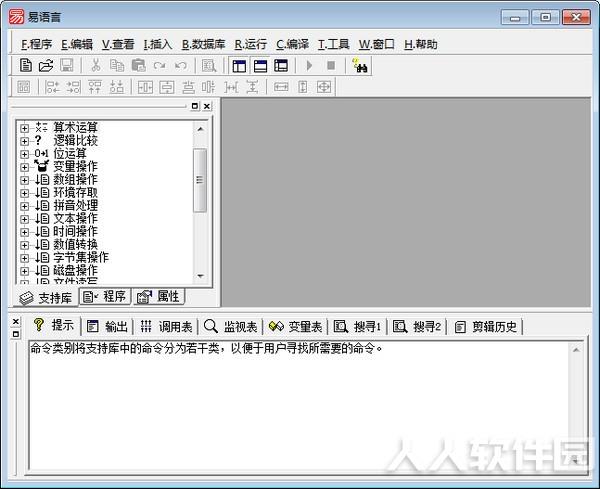Switch to the 调用表 tab
This screenshot has height=489, width=600.
point(165,327)
